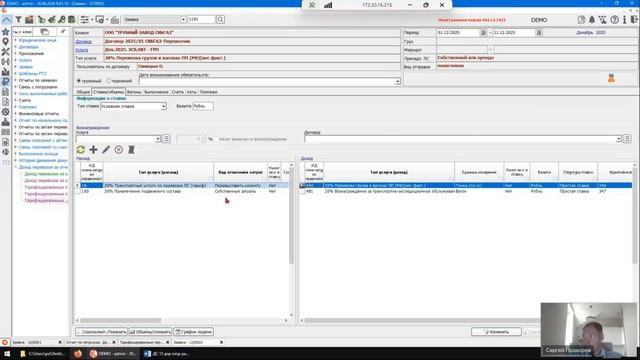Expand 'Договоры' tree node

[16, 47]
